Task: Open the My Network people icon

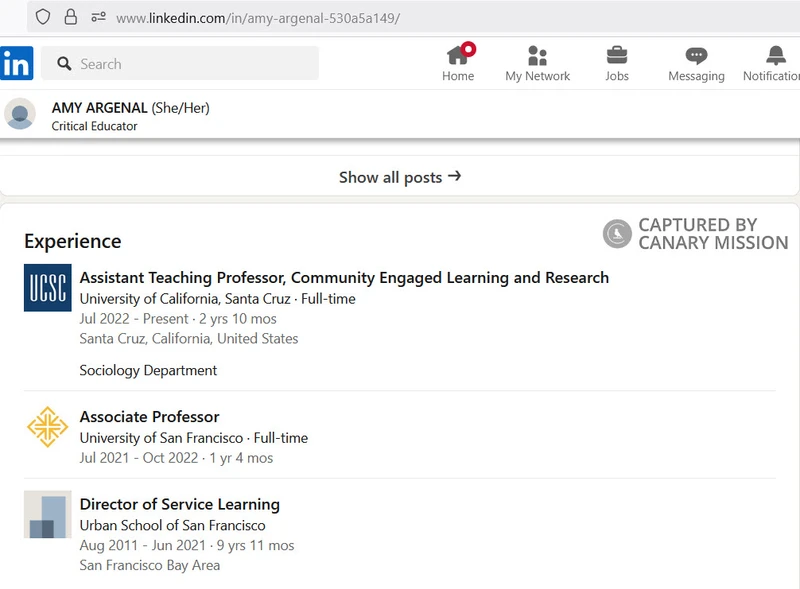Action: tap(537, 56)
